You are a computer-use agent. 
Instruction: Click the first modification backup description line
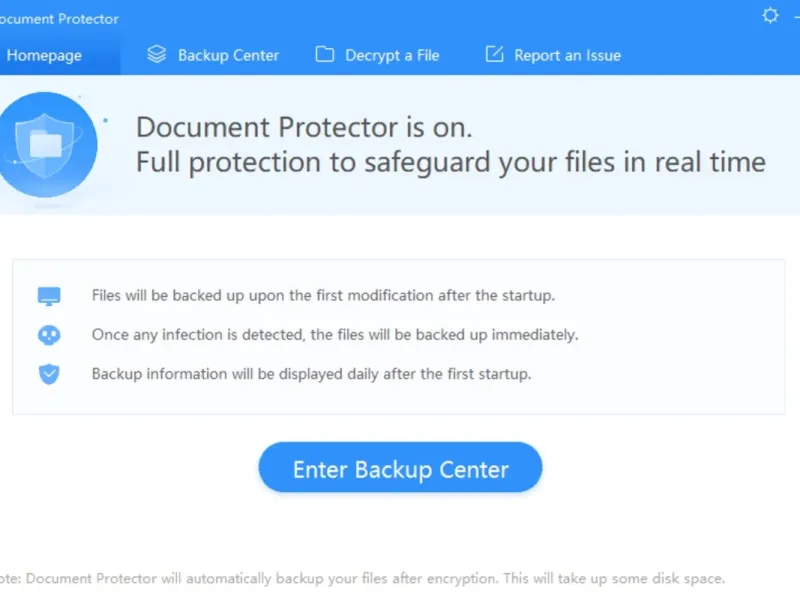point(322,296)
